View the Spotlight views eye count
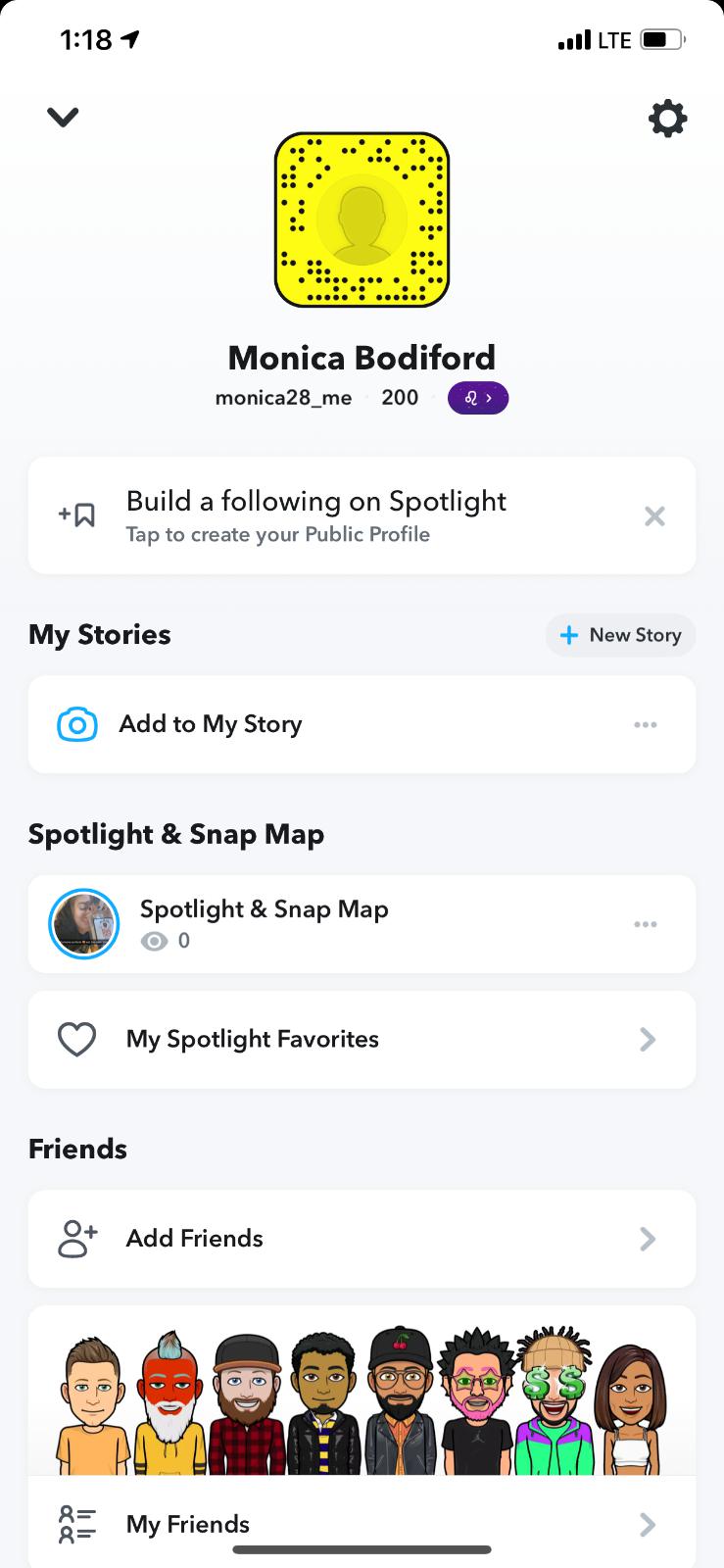Viewport: 724px width, 1568px height. pos(166,942)
